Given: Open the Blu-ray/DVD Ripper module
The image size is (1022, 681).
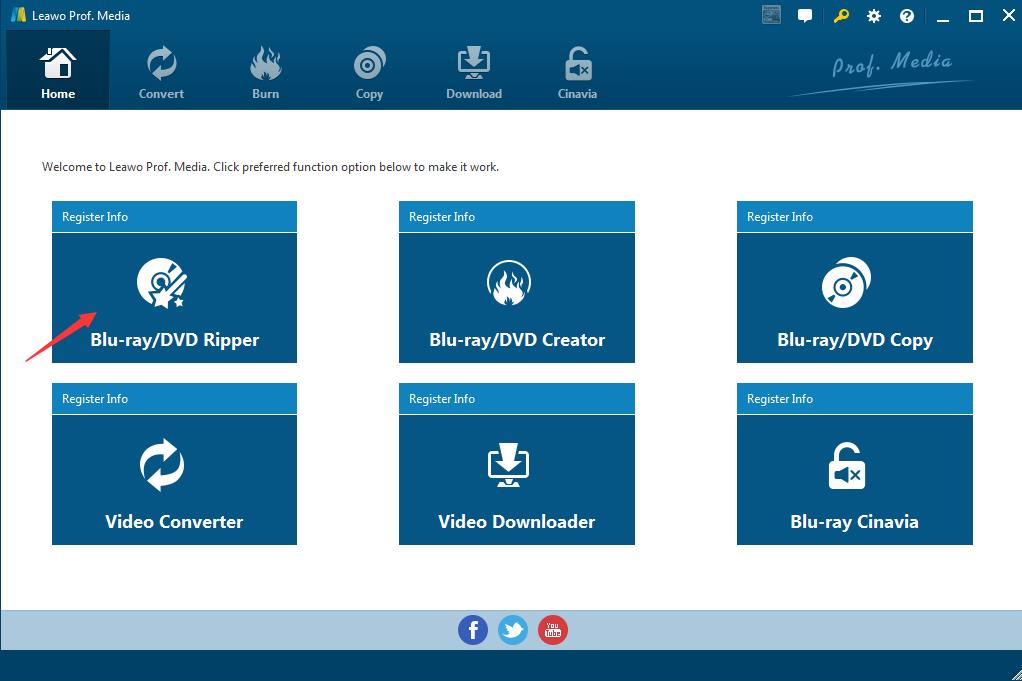Looking at the screenshot, I should click(x=174, y=298).
